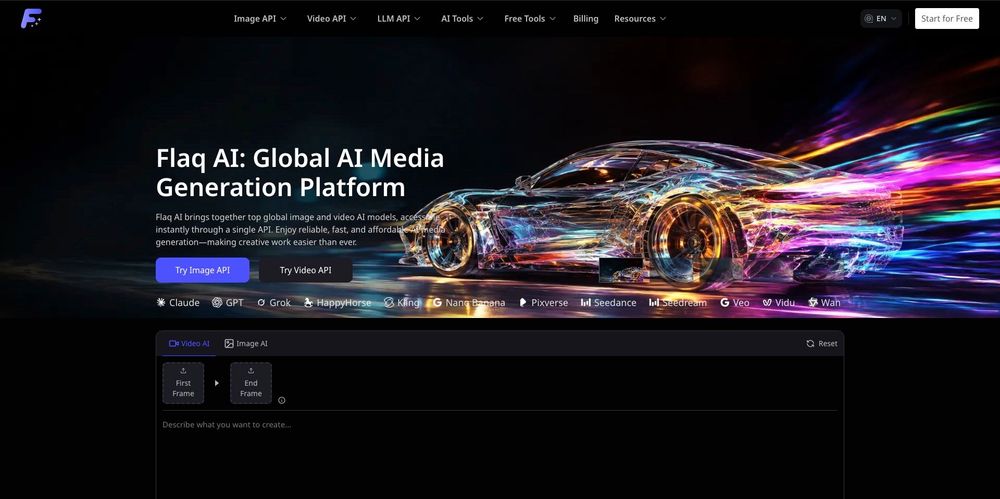1000x499 pixels.
Task: Open the Image API dropdown menu
Action: coord(260,19)
